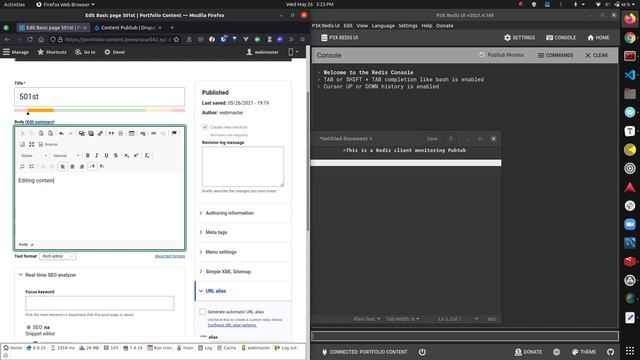The image size is (640, 360).
Task: Bookmark this page with the star icon
Action: pos(176,40)
